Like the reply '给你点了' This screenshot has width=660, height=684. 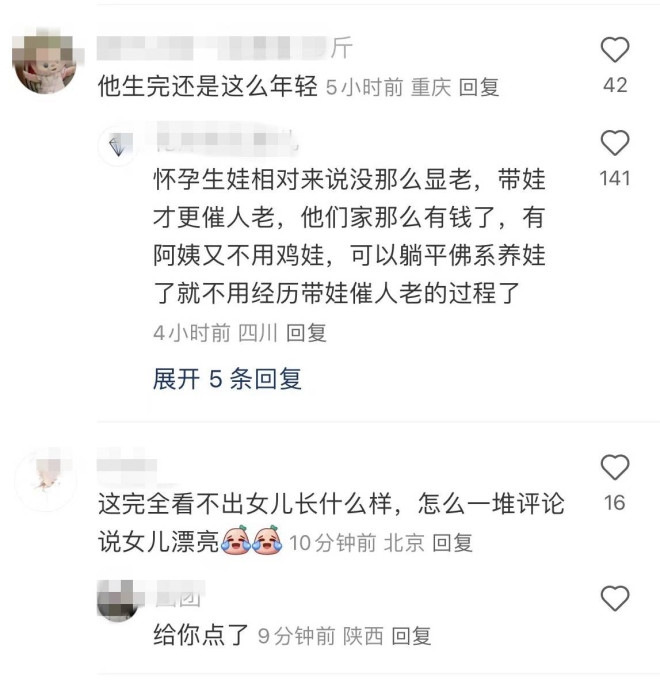coord(615,598)
